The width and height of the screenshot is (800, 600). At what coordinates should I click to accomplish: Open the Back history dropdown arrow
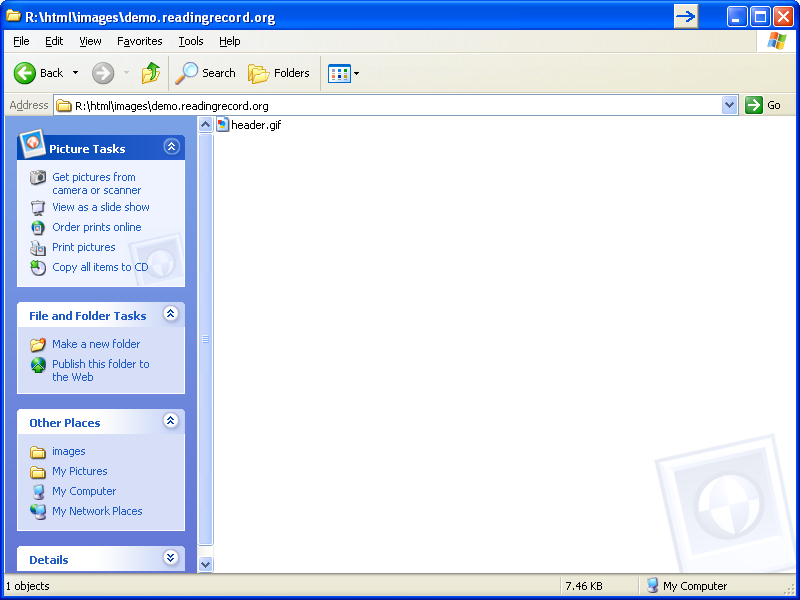click(x=76, y=73)
